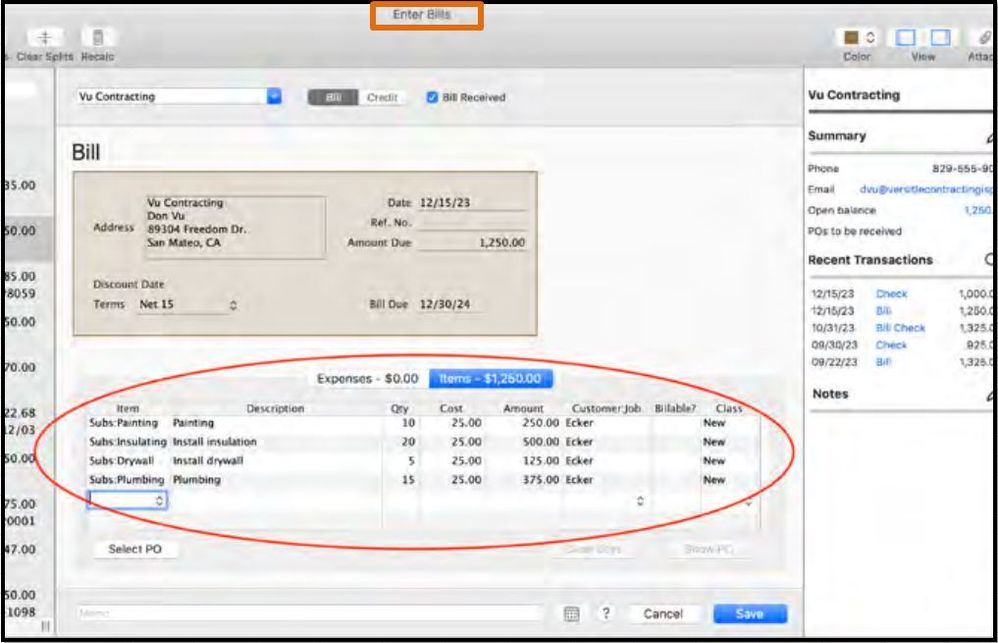Open the 09/30/23 Check transaction link
The width and height of the screenshot is (998, 643).
coord(891,346)
